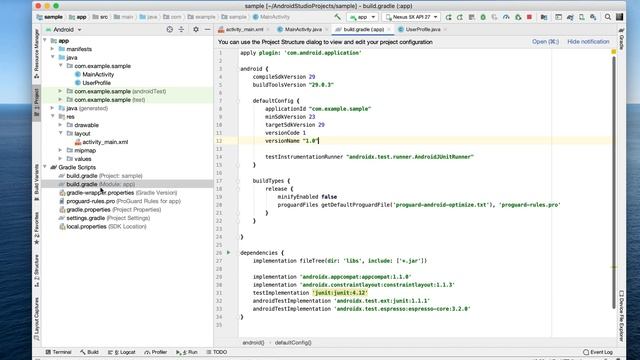Select proguard-rules.pro in project tree
Viewport: 640px width, 360px height.
120,201
